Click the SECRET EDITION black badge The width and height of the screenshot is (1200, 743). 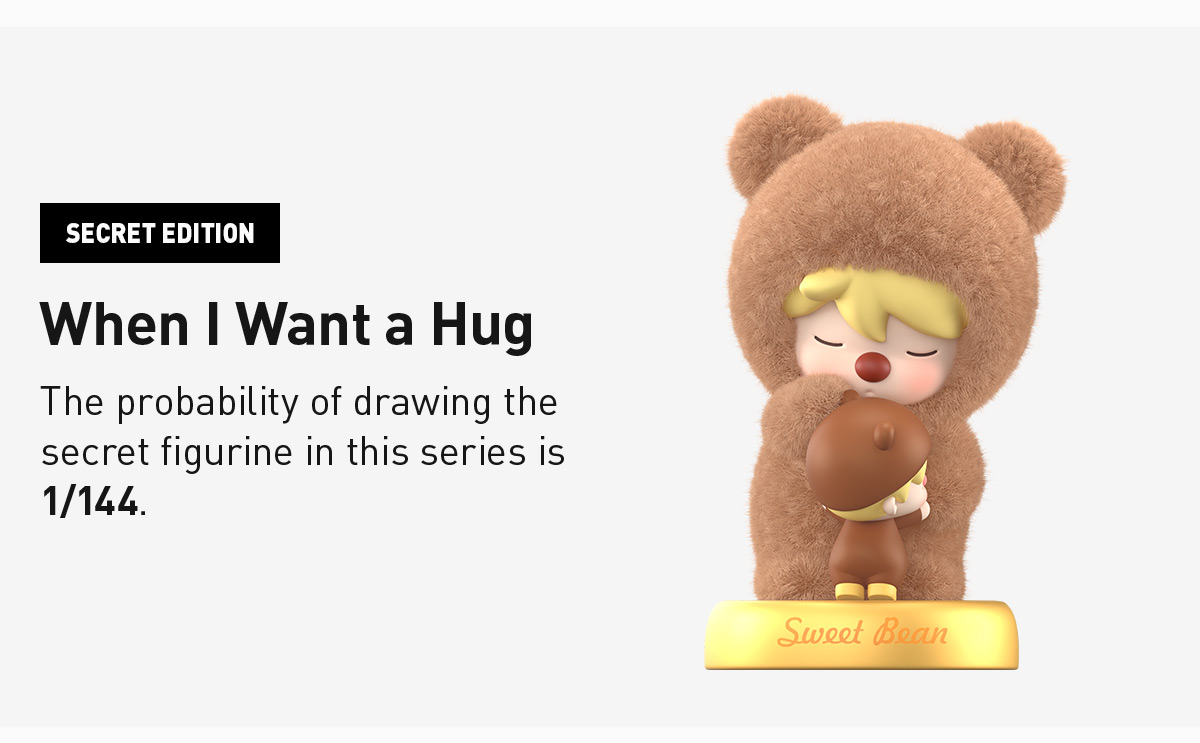point(160,233)
